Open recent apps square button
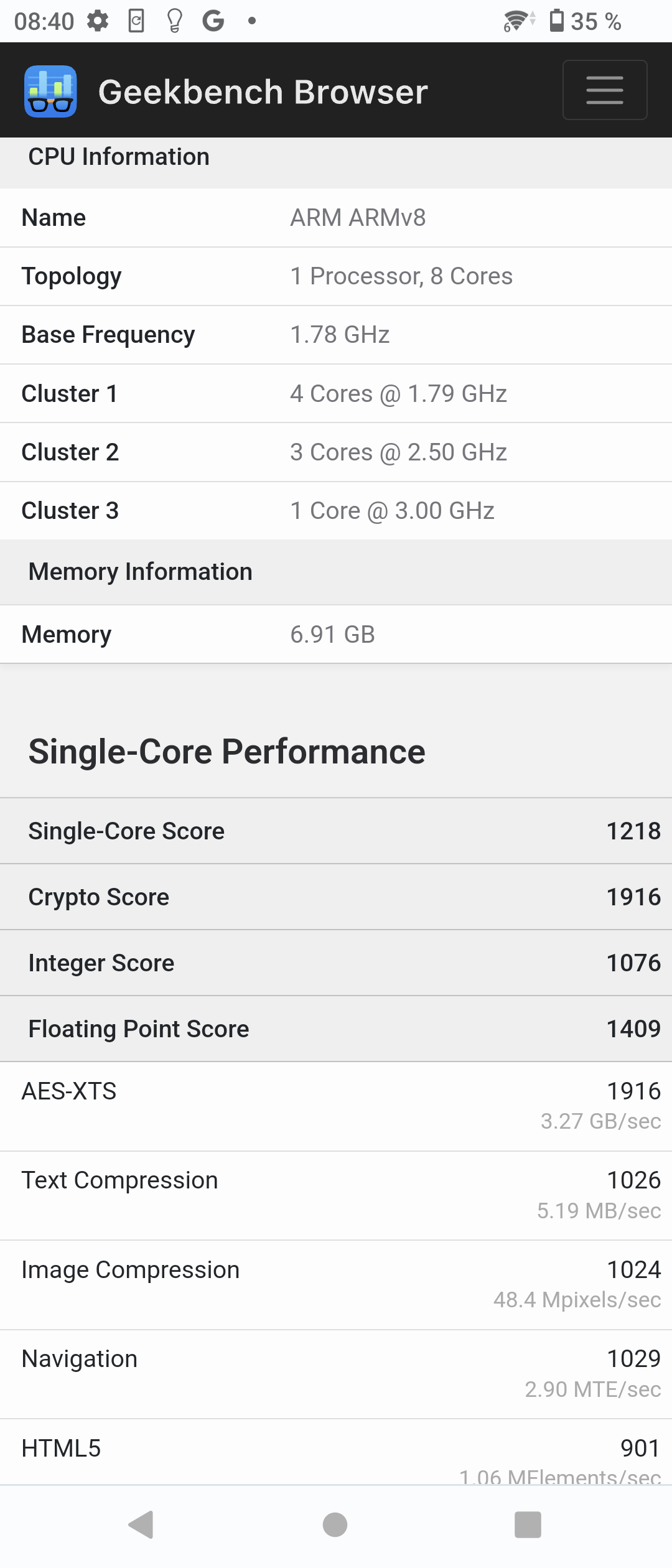 [528, 1524]
